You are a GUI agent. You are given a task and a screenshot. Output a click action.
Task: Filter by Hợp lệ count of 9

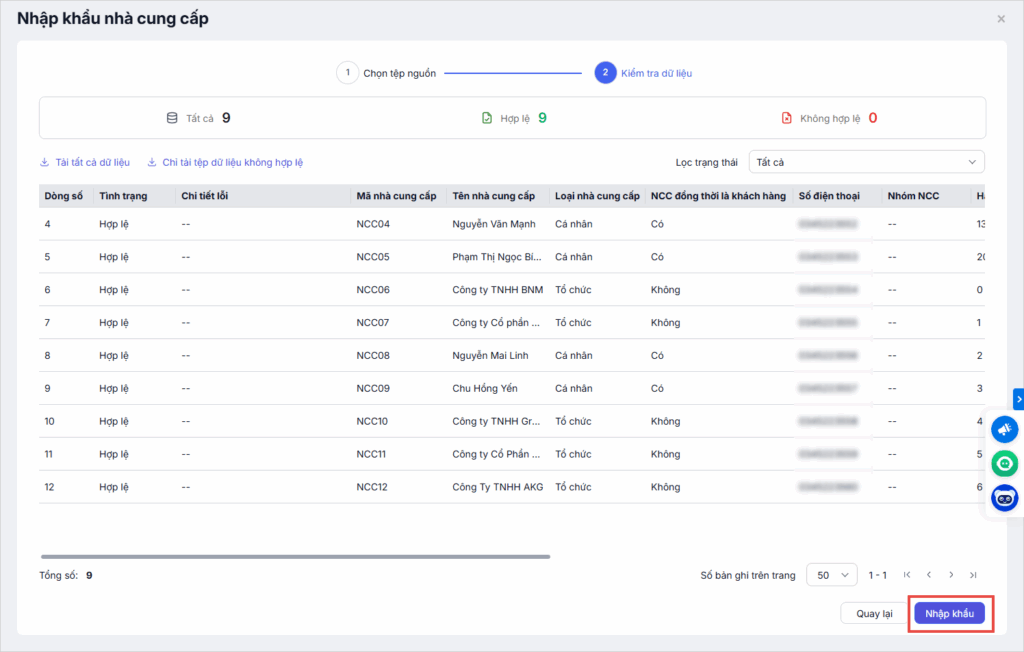(x=514, y=118)
